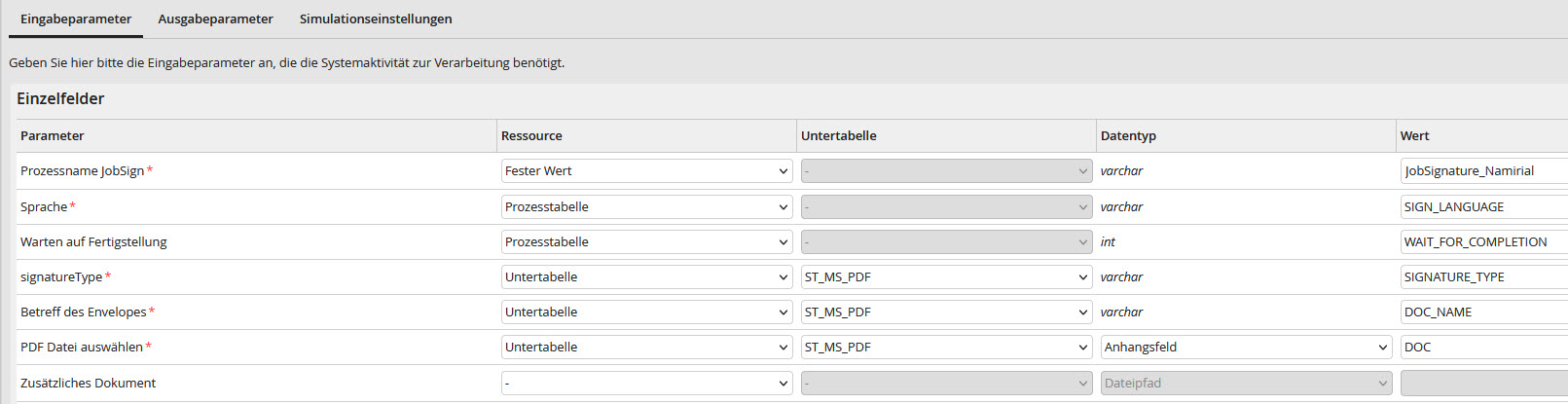Screen dimensions: 1568x404
Task: Open the Anhangsfeld Datentyp dropdown
Action: (1246, 348)
